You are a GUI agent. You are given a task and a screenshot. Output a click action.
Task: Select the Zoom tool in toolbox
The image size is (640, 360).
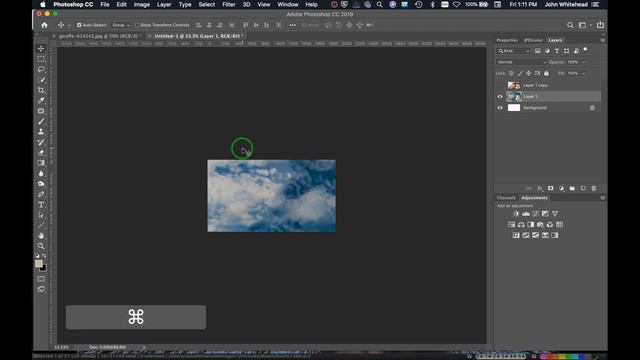click(x=41, y=246)
